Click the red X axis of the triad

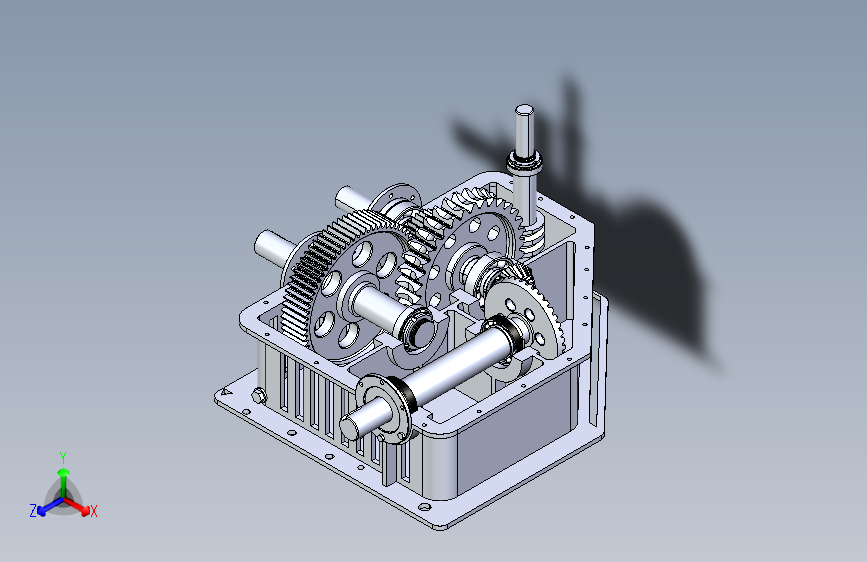pos(77,505)
